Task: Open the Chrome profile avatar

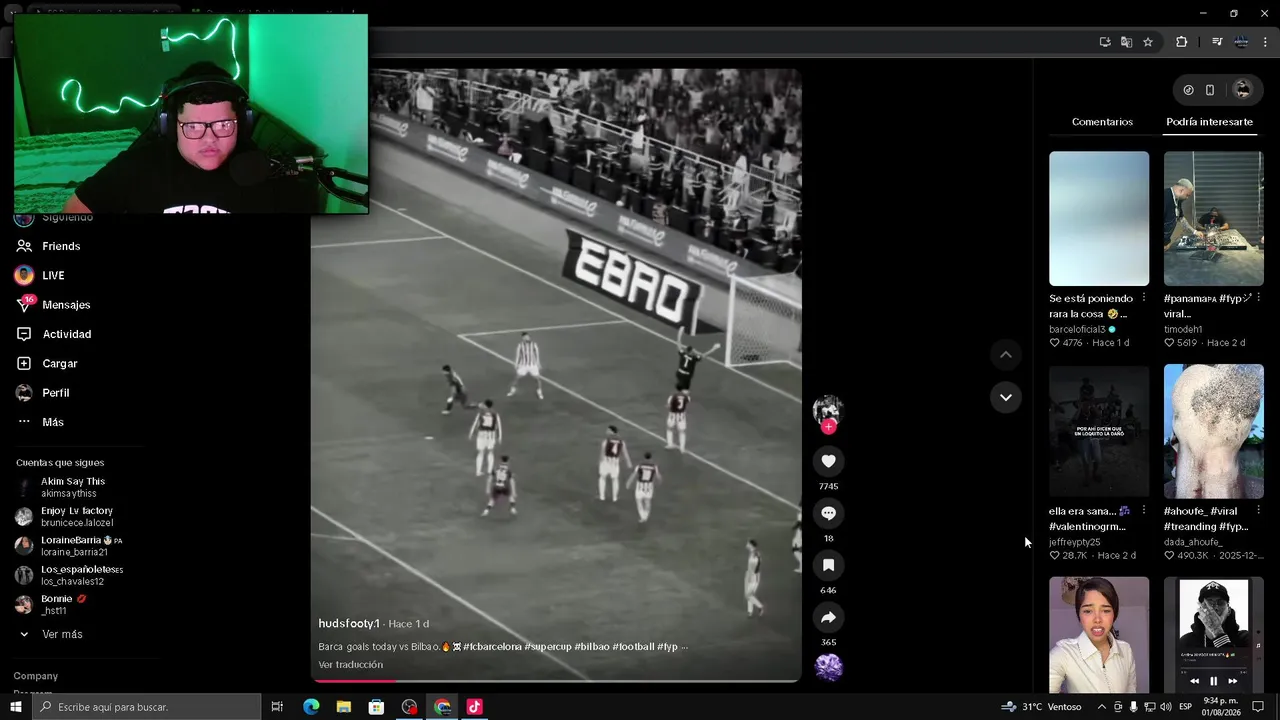Action: click(1241, 42)
